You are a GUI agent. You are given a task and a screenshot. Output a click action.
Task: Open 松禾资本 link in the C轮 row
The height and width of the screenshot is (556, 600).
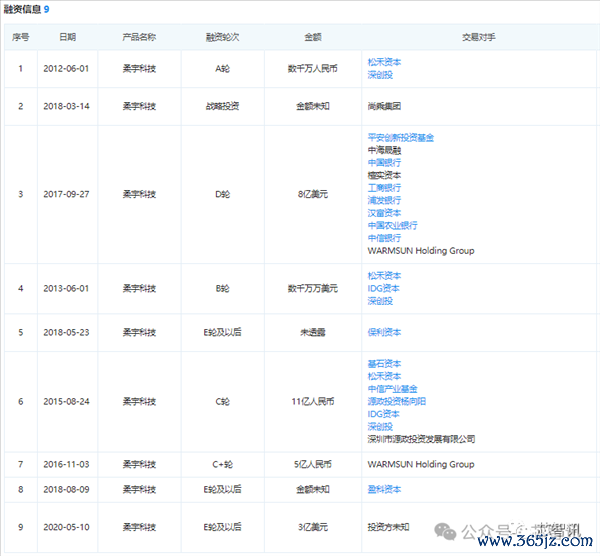[384, 376]
